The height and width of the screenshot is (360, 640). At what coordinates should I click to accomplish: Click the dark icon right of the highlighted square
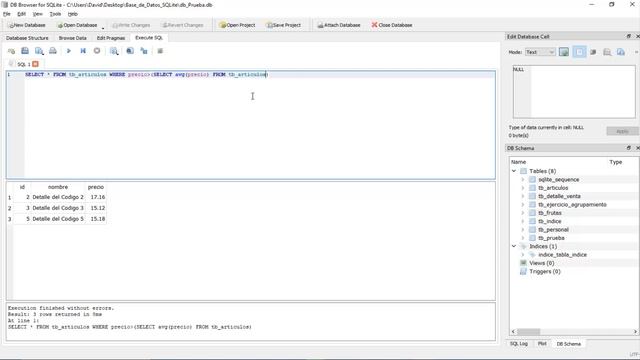pos(593,52)
